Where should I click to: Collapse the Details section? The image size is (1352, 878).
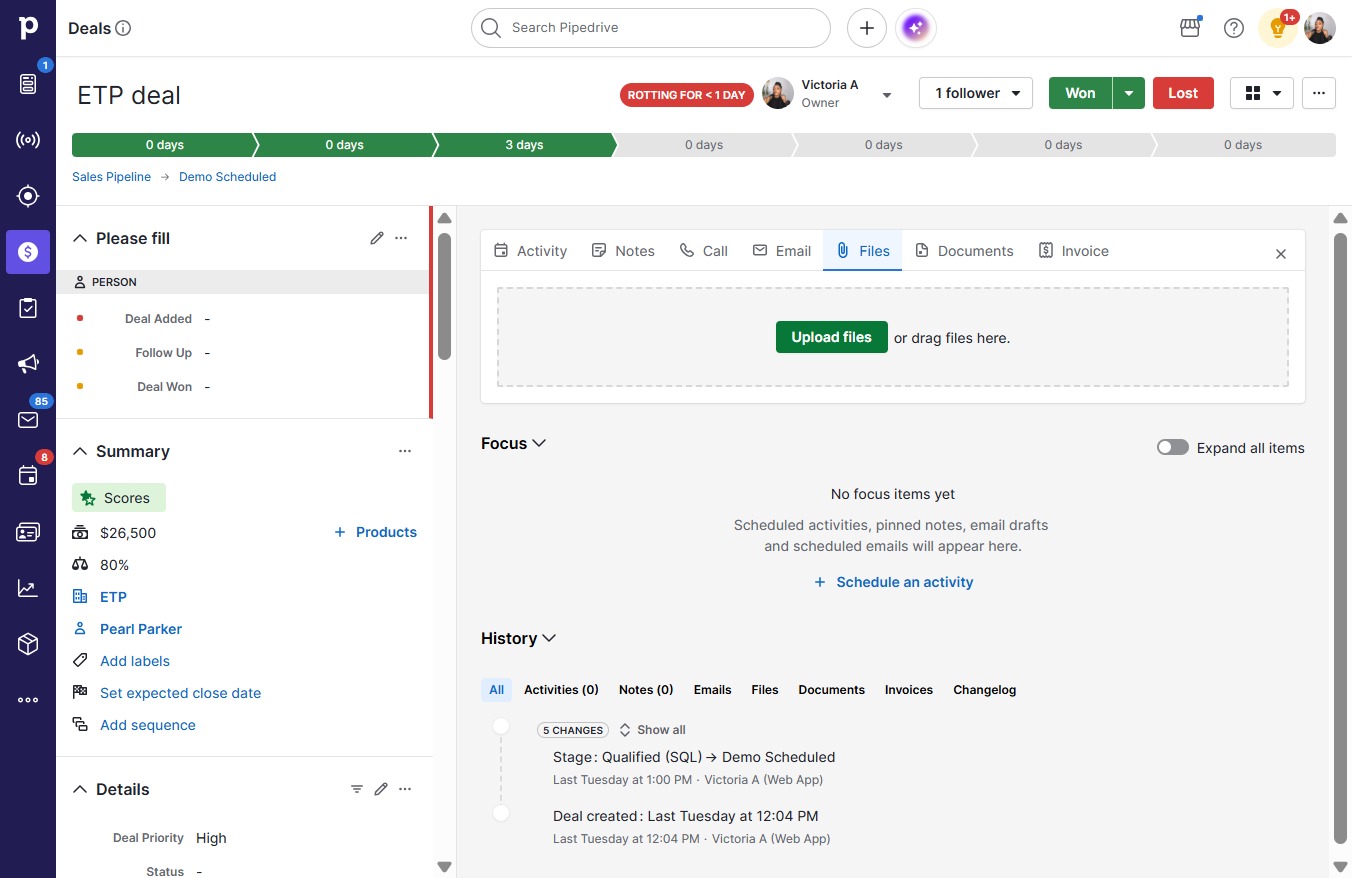coord(81,789)
